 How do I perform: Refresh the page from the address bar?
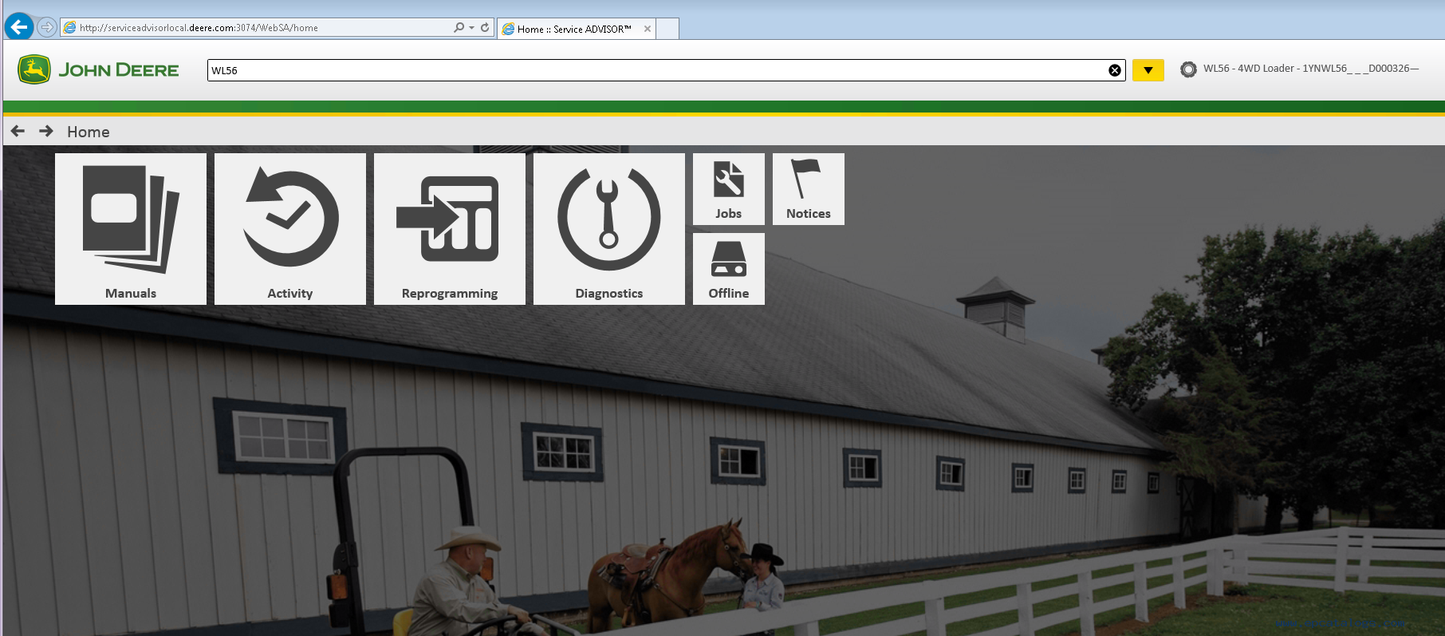(485, 28)
